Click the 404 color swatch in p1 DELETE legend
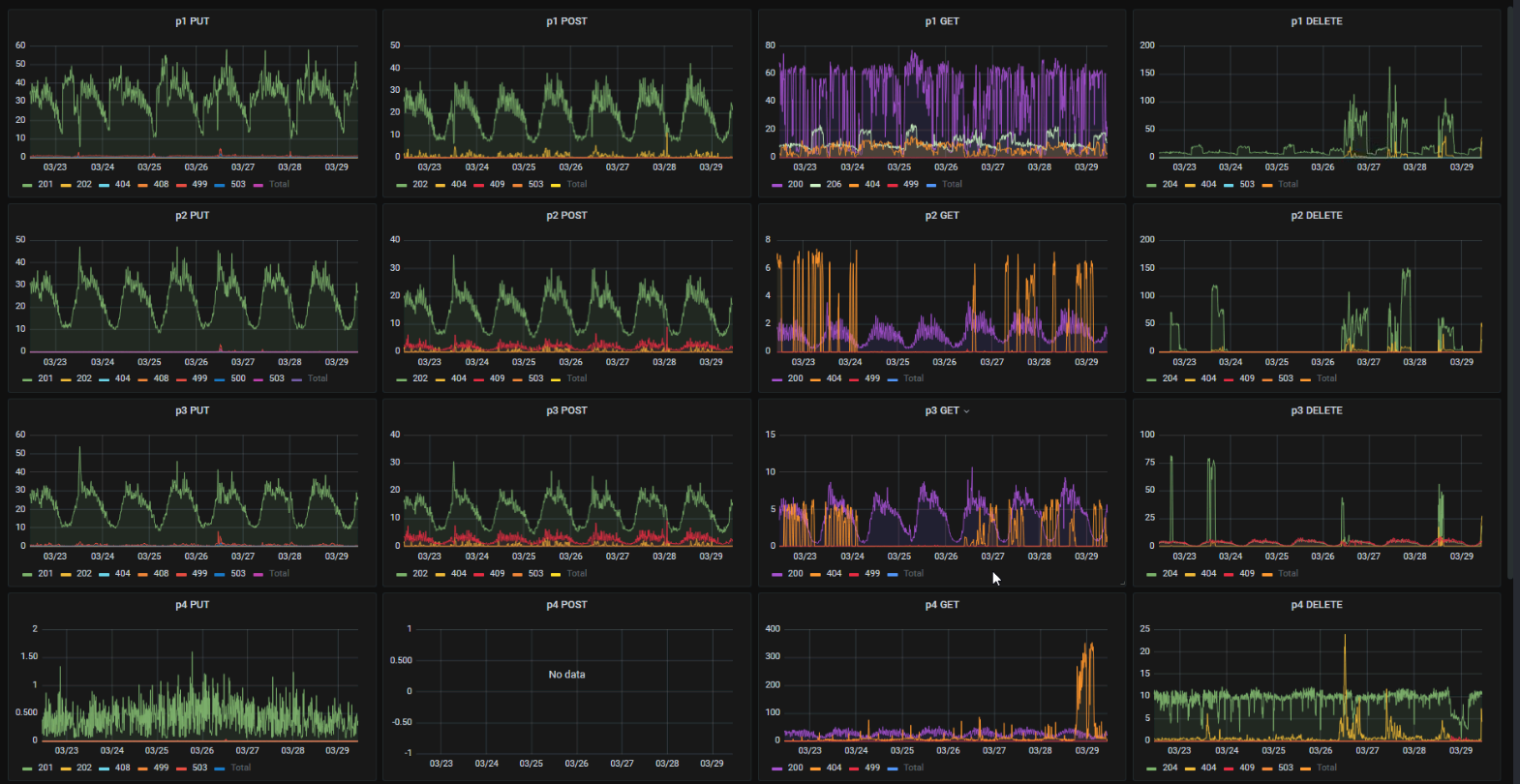This screenshot has width=1520, height=784. click(x=1190, y=185)
